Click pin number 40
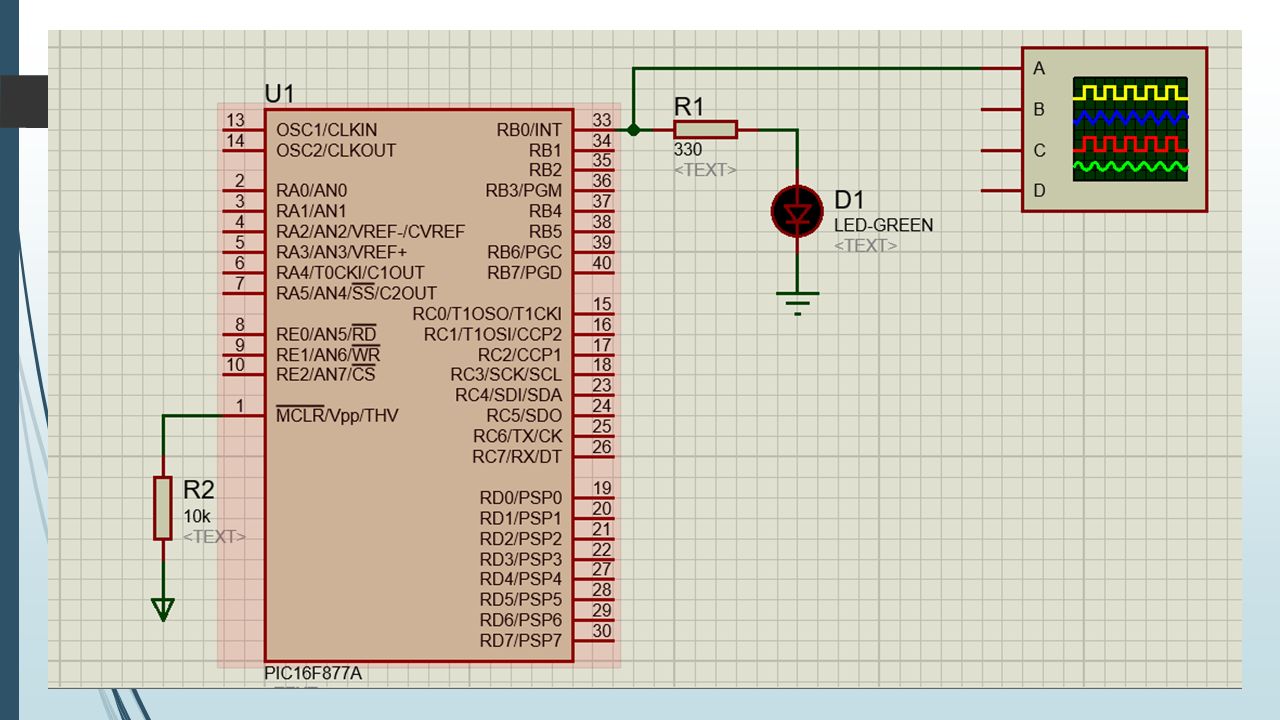The height and width of the screenshot is (720, 1280). (x=602, y=263)
